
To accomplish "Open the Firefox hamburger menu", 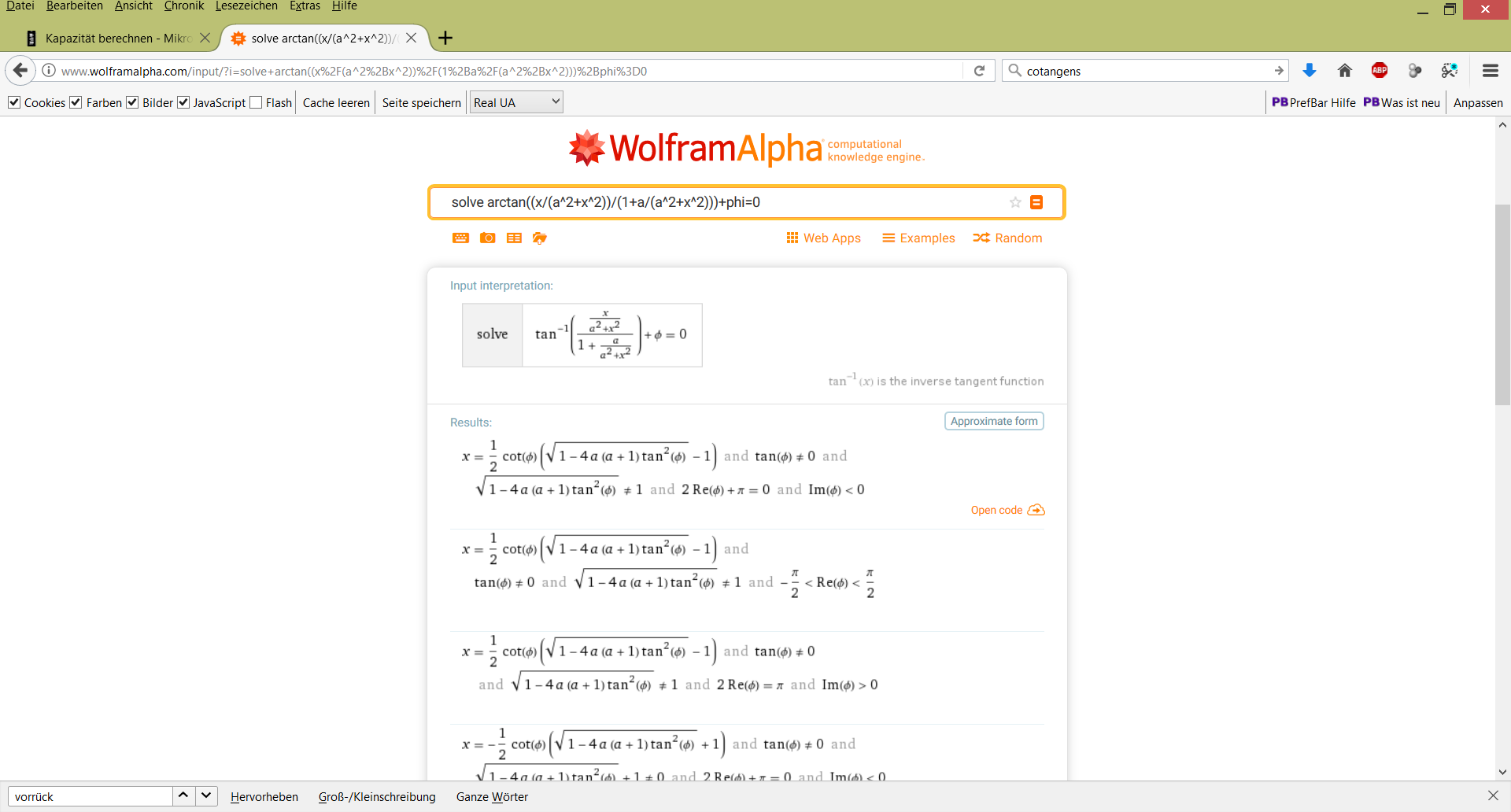I will [x=1490, y=71].
